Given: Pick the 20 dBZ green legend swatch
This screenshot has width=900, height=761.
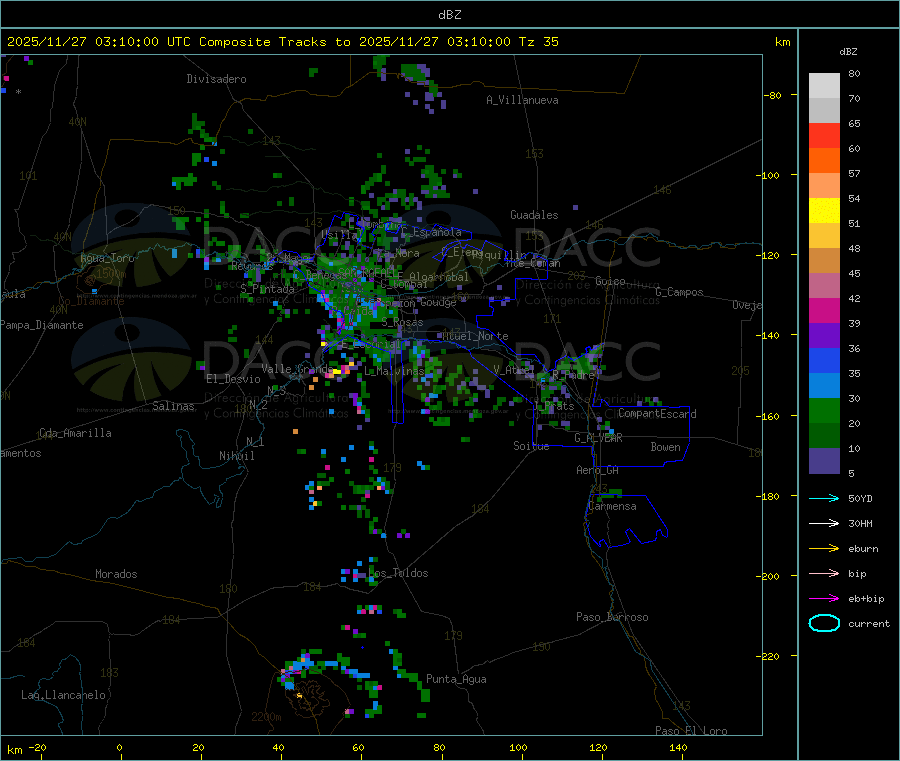Looking at the screenshot, I should [824, 410].
